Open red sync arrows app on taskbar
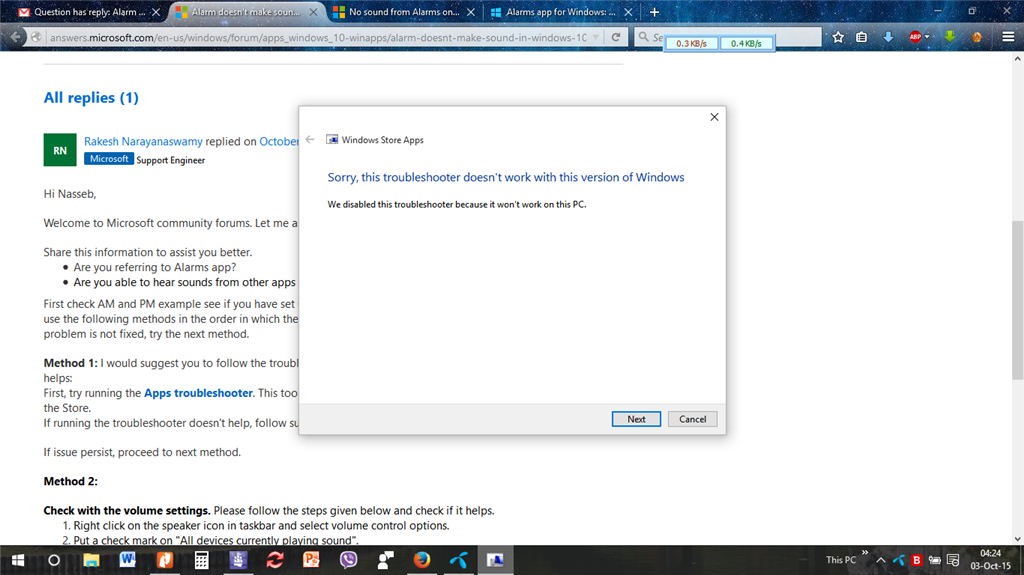The image size is (1024, 575). pos(275,560)
